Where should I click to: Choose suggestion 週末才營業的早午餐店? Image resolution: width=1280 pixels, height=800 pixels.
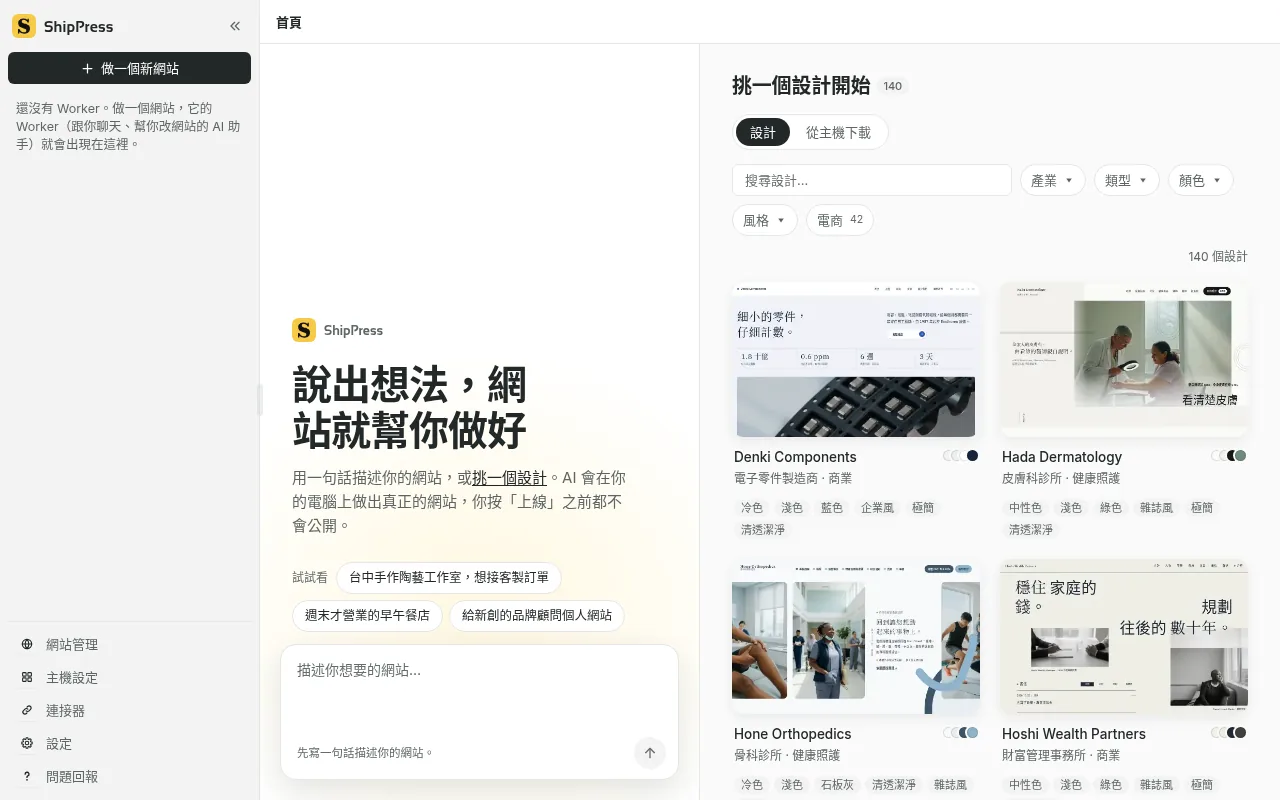tap(367, 615)
